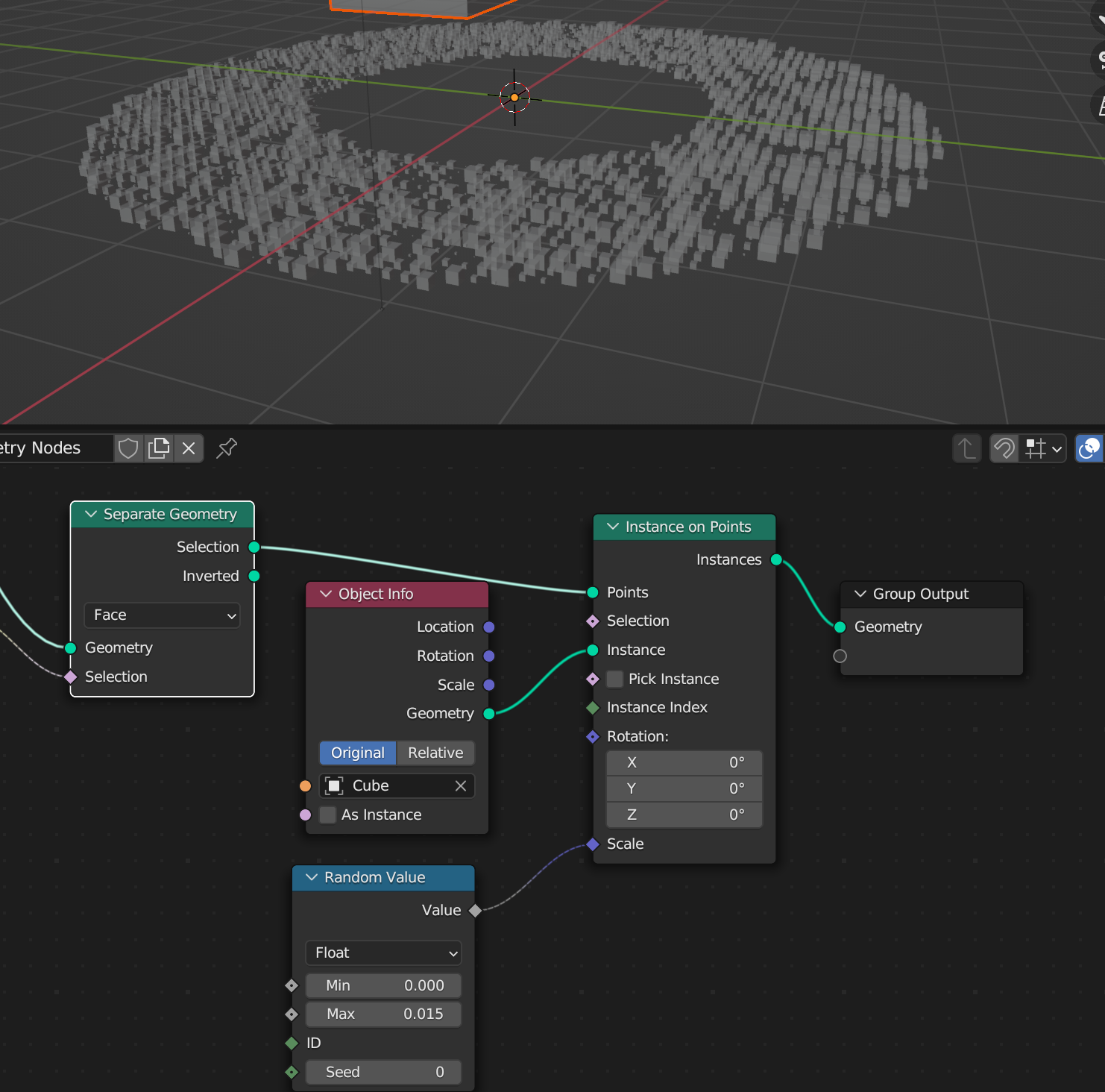This screenshot has height=1092, width=1105.
Task: Enable the As Instance checkbox
Action: point(328,815)
